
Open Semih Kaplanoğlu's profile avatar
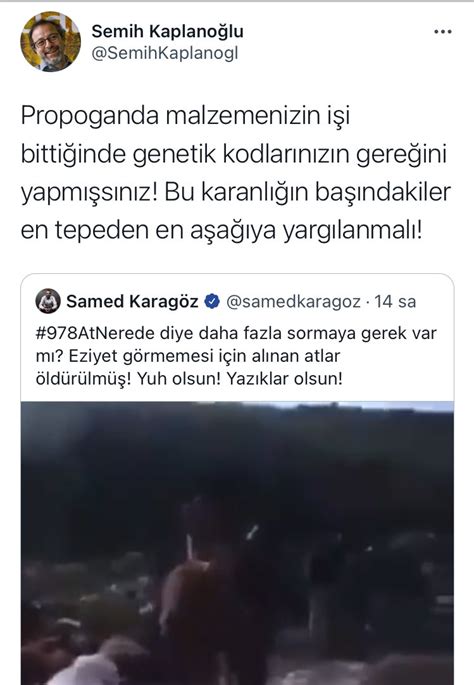(x=50, y=42)
